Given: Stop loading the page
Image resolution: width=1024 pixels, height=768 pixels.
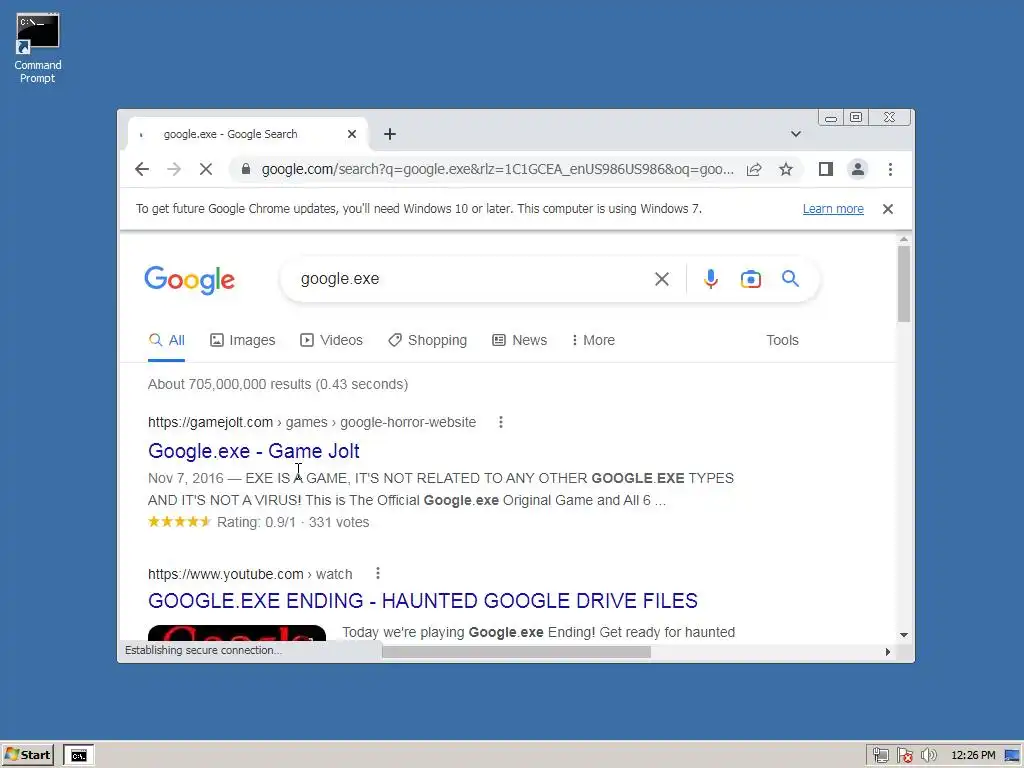Looking at the screenshot, I should coord(206,169).
